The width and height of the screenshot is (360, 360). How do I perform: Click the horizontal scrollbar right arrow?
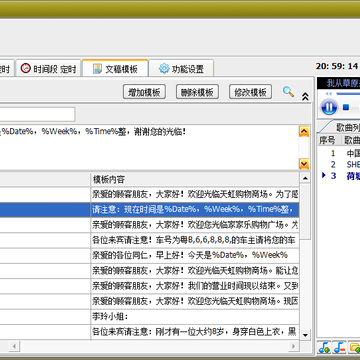point(293,346)
